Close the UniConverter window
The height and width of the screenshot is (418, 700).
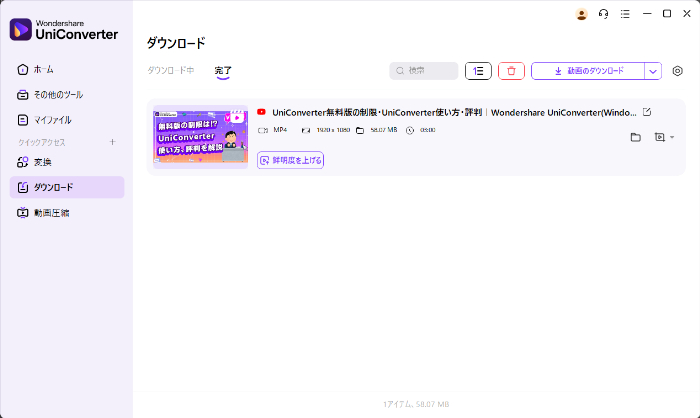[x=687, y=14]
